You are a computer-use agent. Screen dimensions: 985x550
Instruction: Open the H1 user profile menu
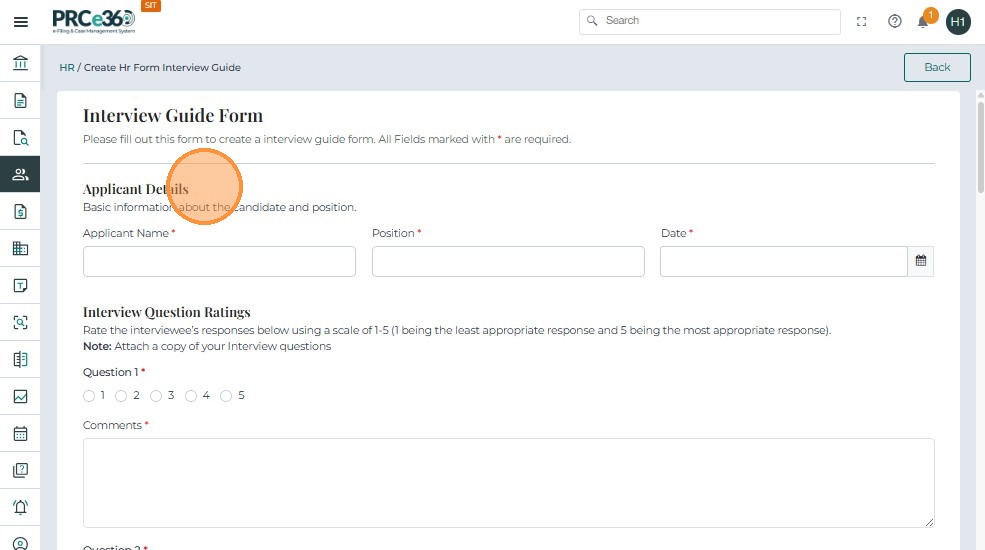(958, 21)
